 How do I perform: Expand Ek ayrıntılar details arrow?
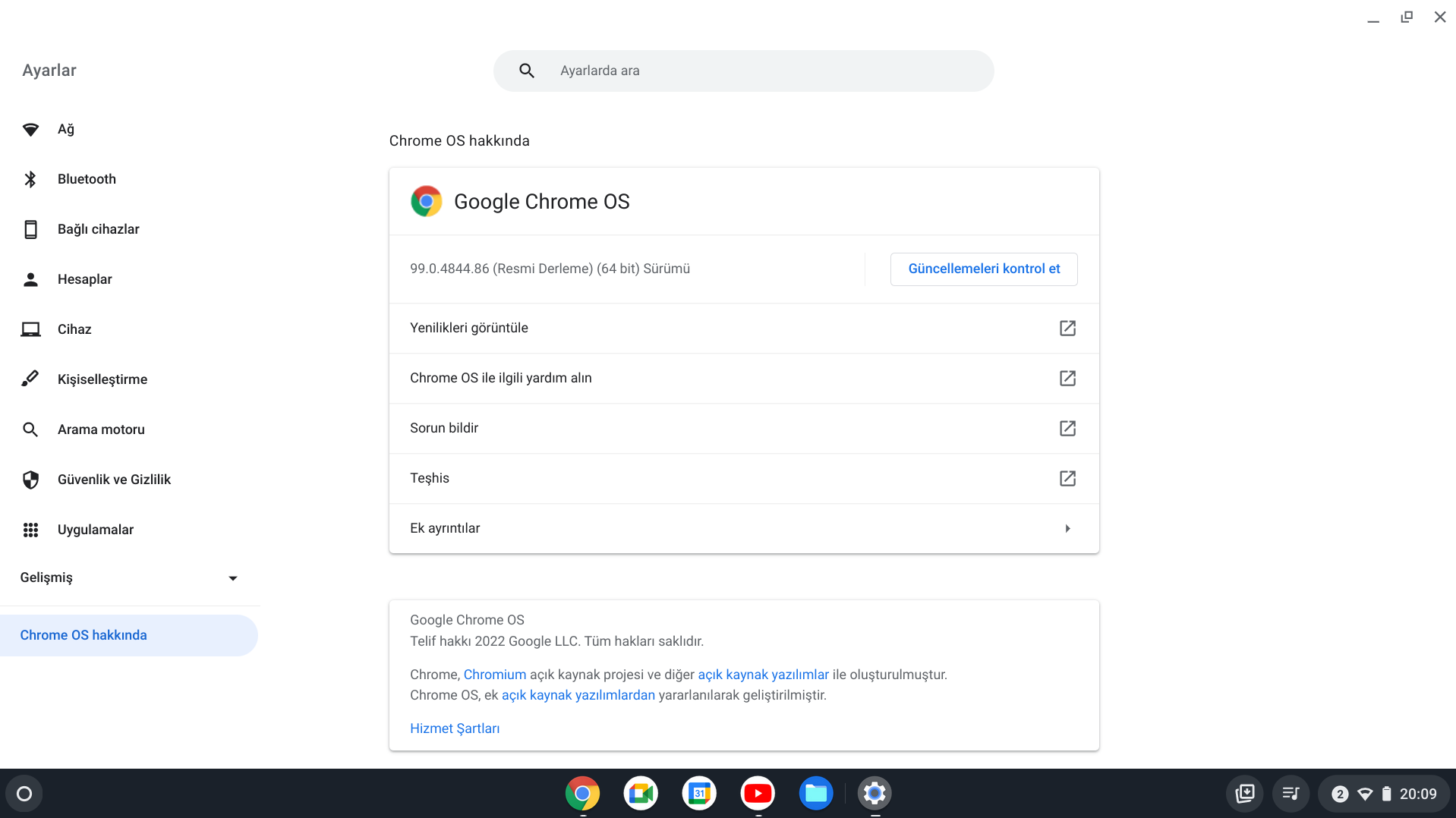[x=1067, y=528]
